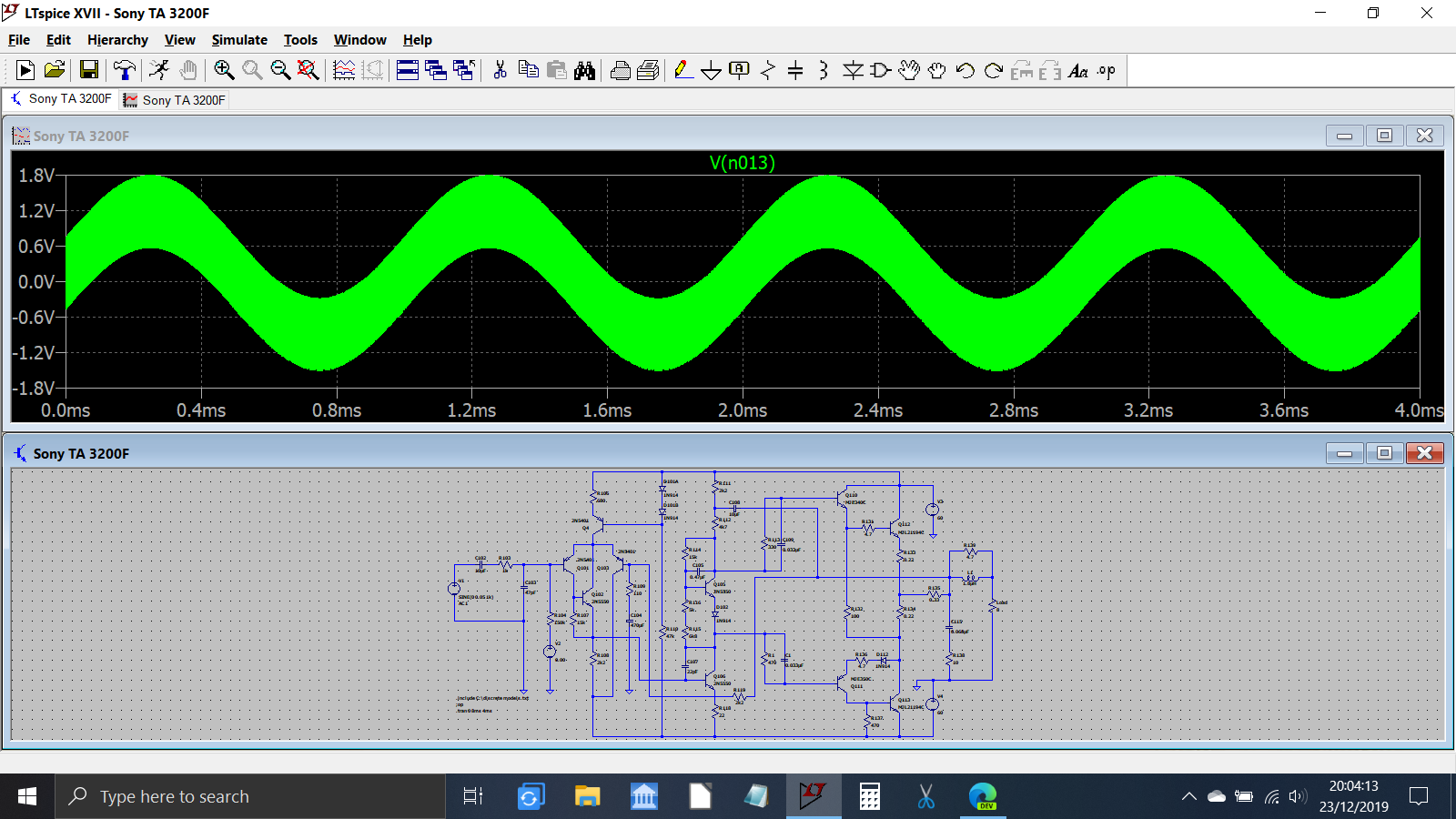
Task: Select the Drag tool with the closed hand icon
Action: point(937,70)
